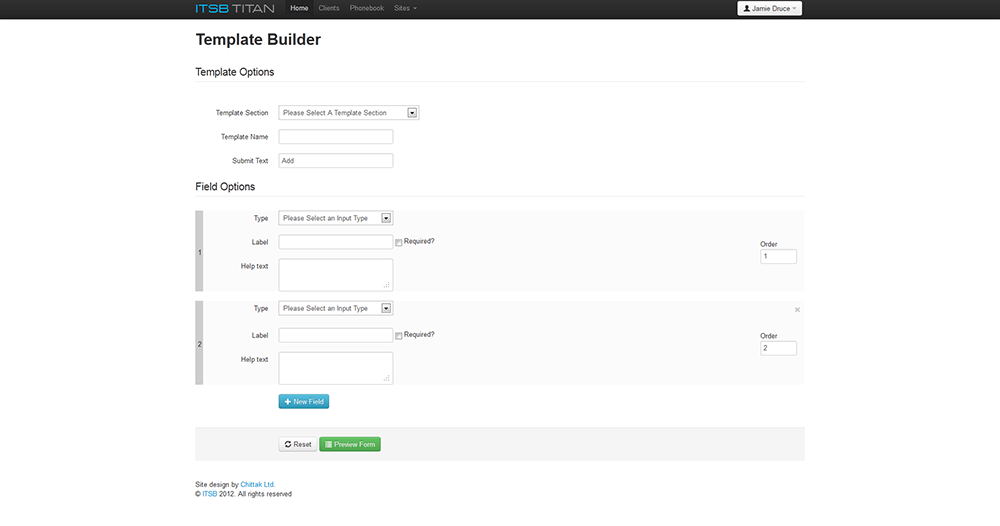Add a field with New Field button

pos(303,401)
